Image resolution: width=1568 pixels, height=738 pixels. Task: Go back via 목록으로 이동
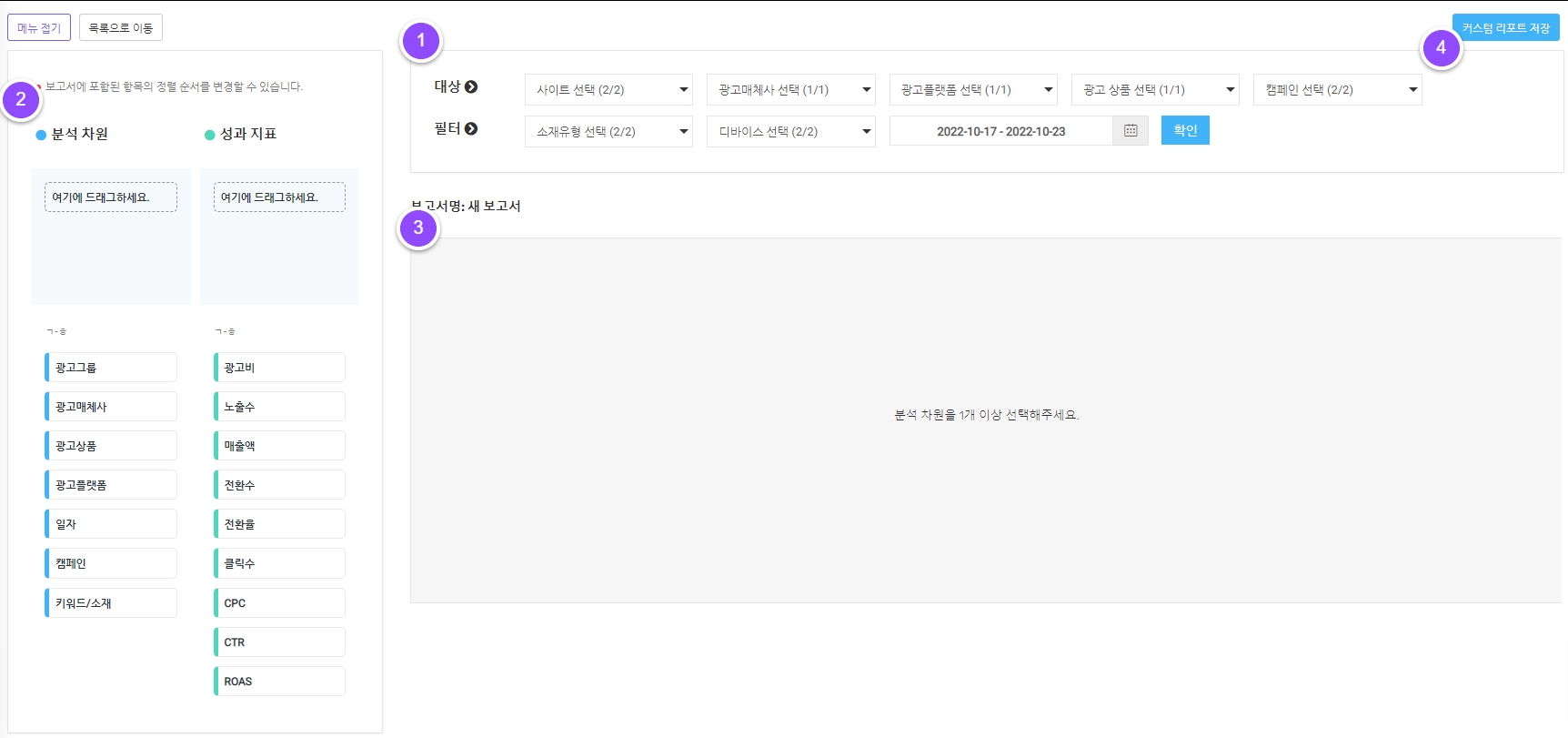click(121, 28)
